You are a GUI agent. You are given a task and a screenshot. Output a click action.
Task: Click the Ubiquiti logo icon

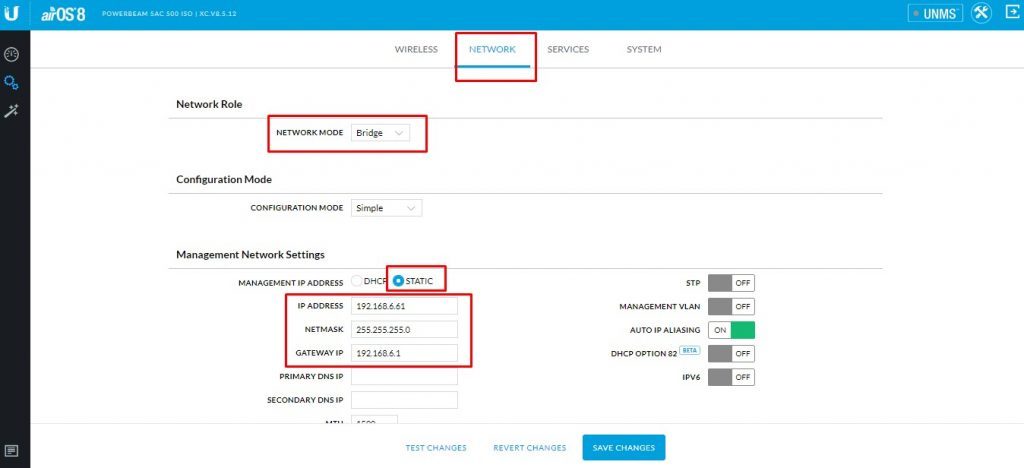pyautogui.click(x=13, y=14)
